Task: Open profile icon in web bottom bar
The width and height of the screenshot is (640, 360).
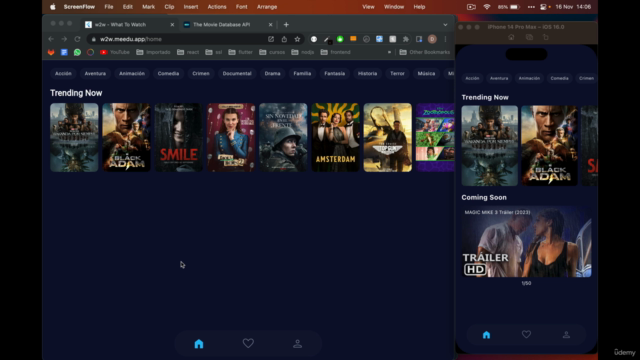Action: pyautogui.click(x=298, y=344)
